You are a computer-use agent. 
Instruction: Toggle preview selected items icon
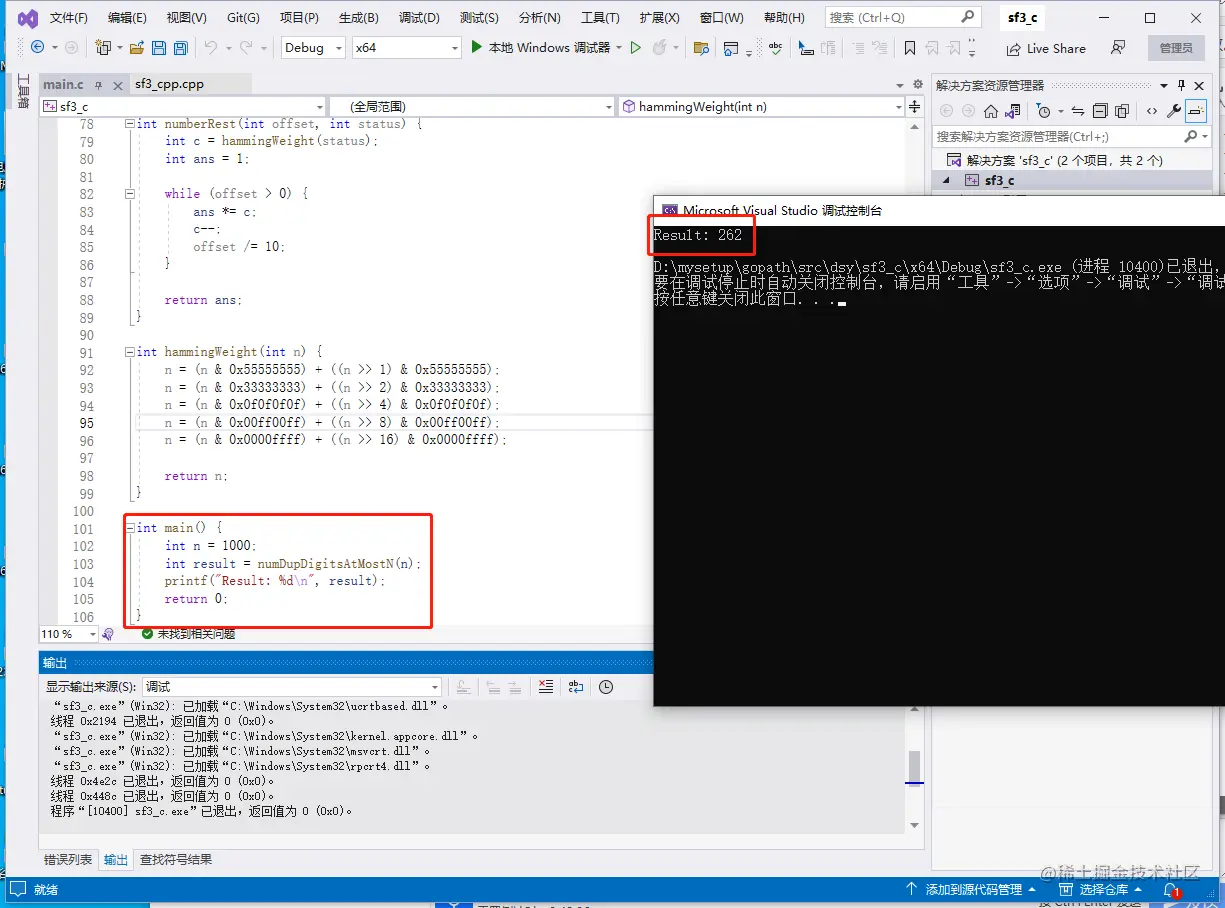click(x=1197, y=111)
